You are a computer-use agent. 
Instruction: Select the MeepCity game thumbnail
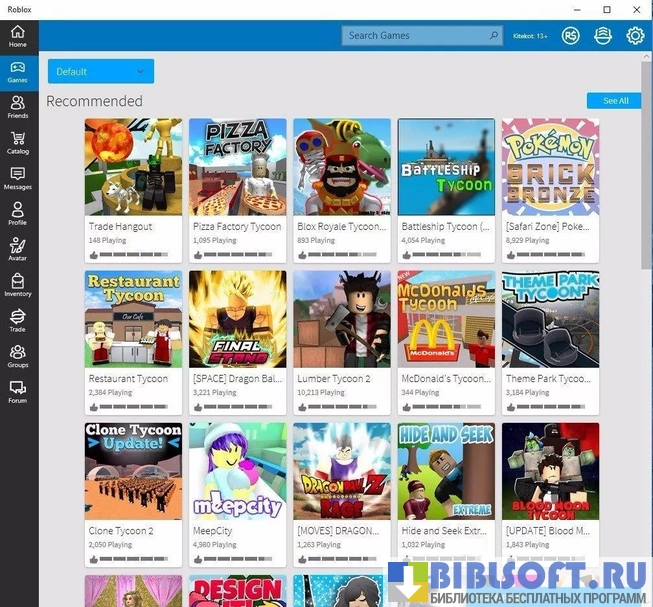point(237,471)
